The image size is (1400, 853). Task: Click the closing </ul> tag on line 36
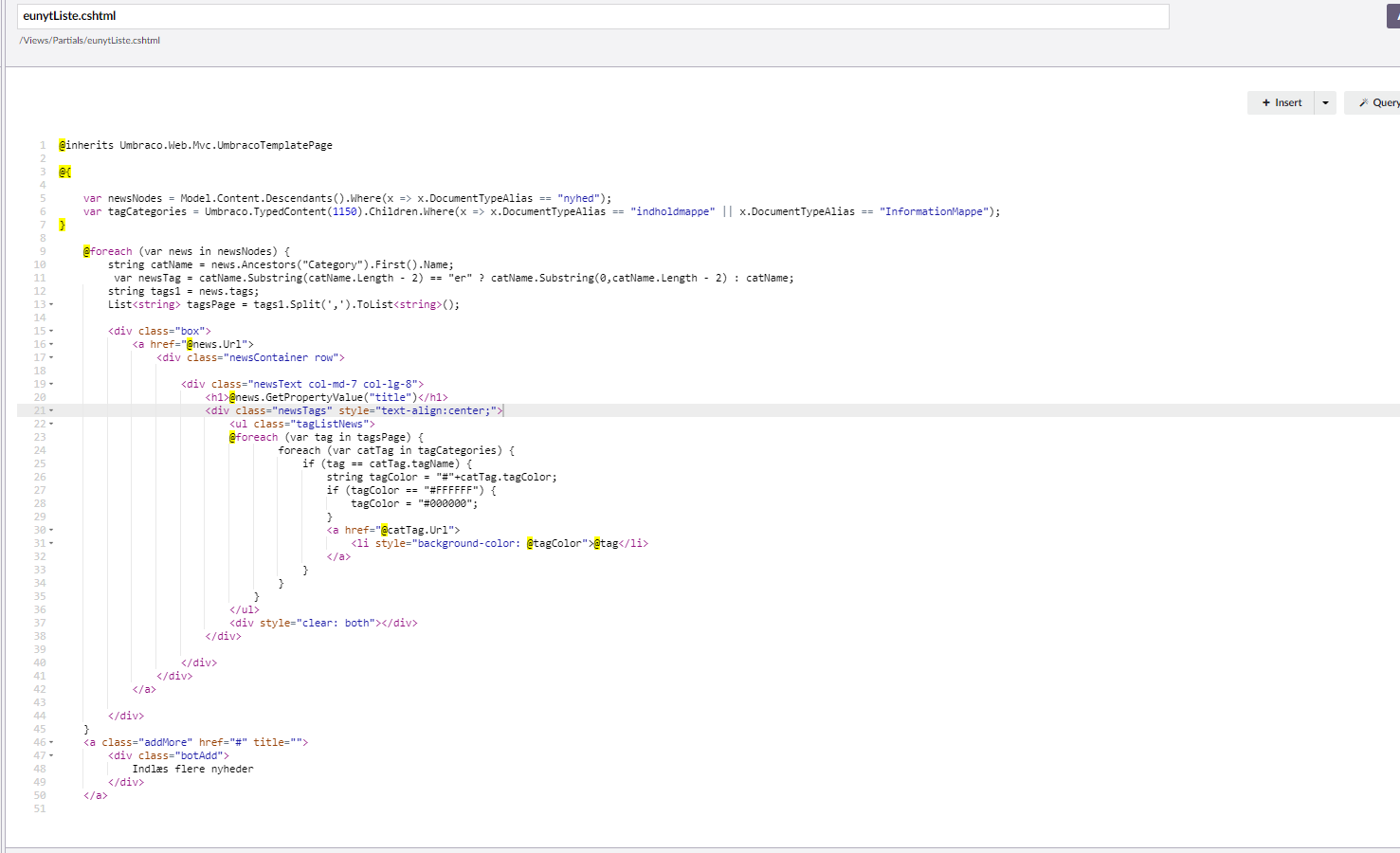[x=245, y=609]
